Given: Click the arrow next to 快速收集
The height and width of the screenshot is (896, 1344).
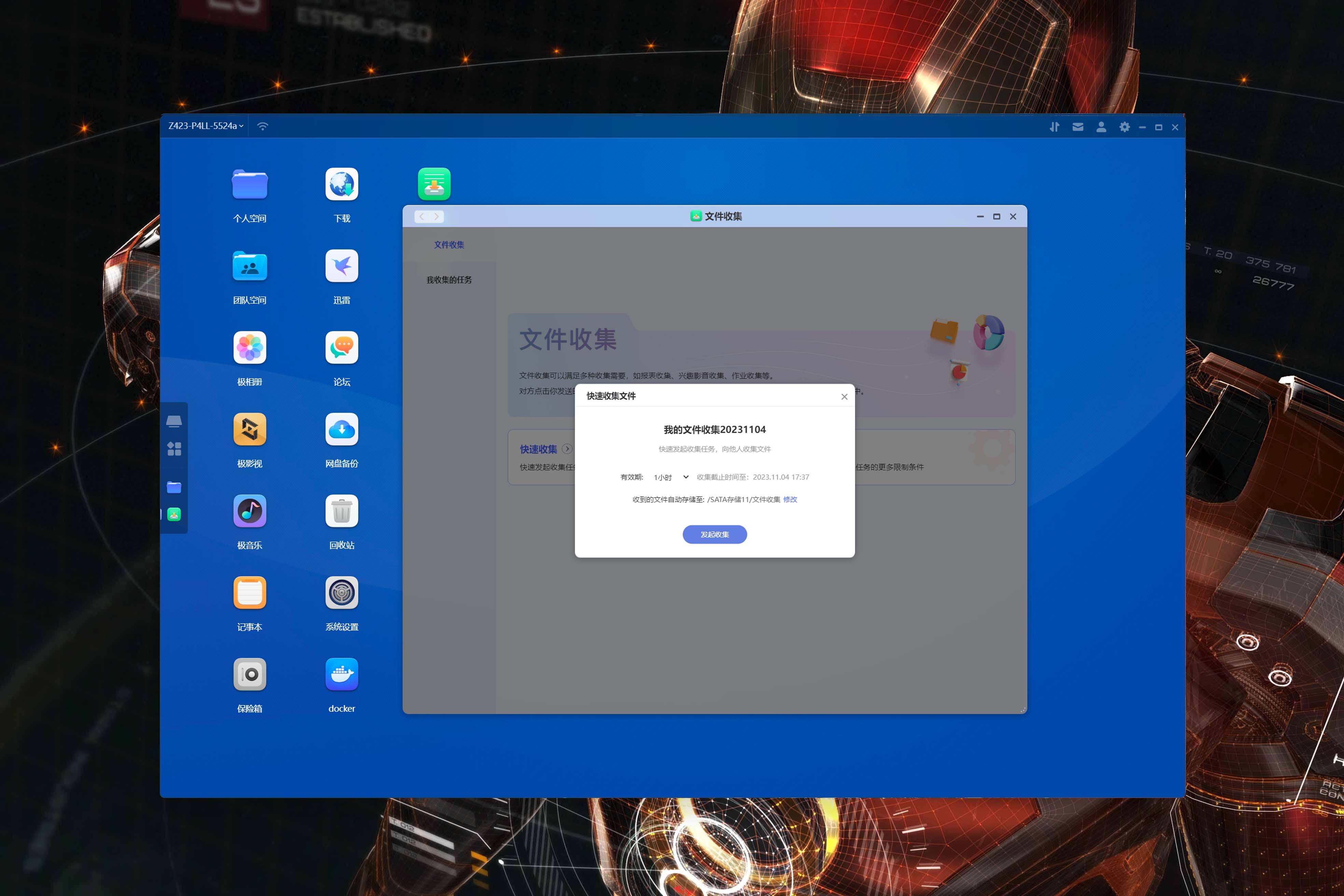Looking at the screenshot, I should (567, 449).
